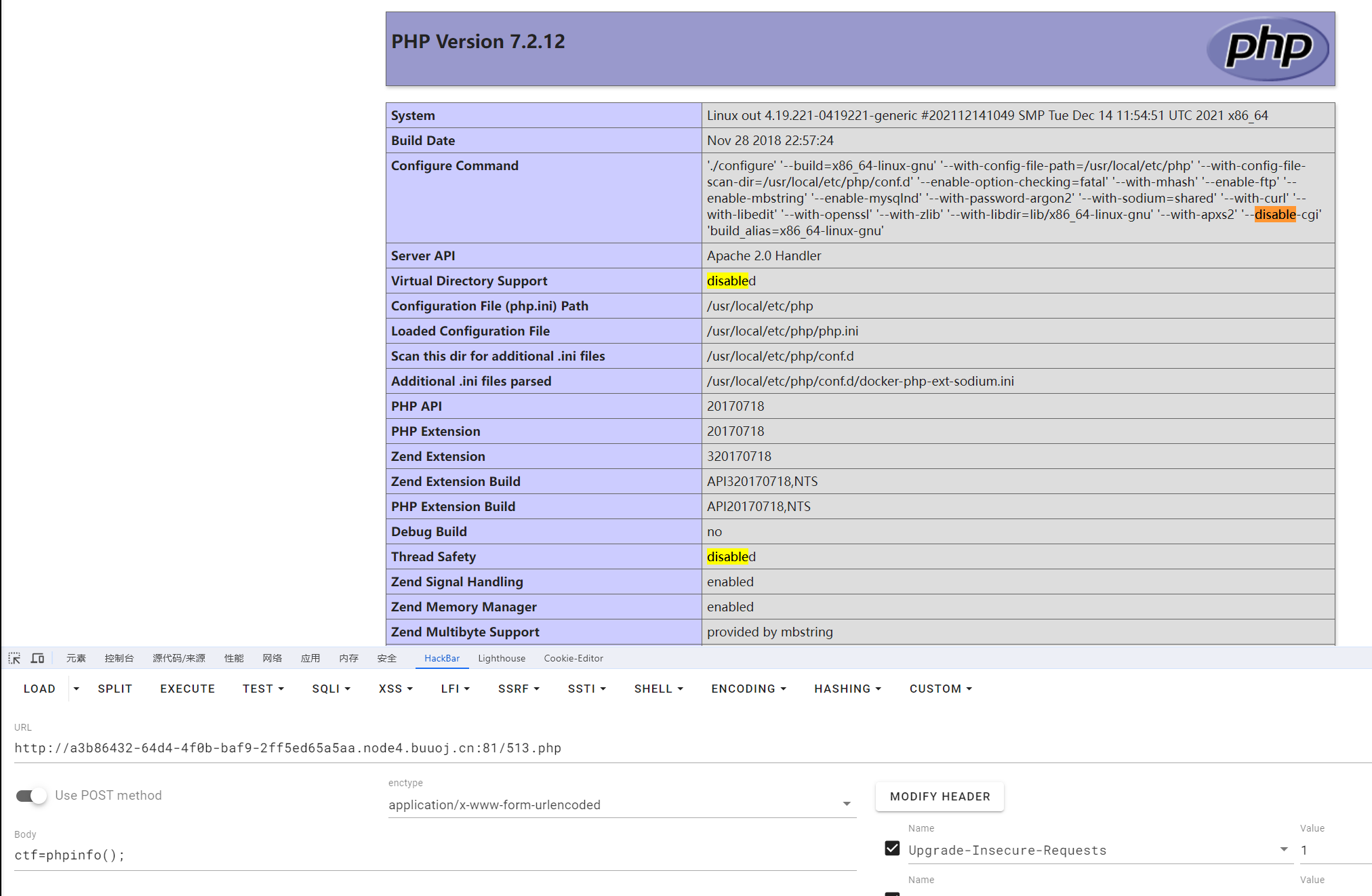Toggle the device toolbar icon

[x=37, y=658]
